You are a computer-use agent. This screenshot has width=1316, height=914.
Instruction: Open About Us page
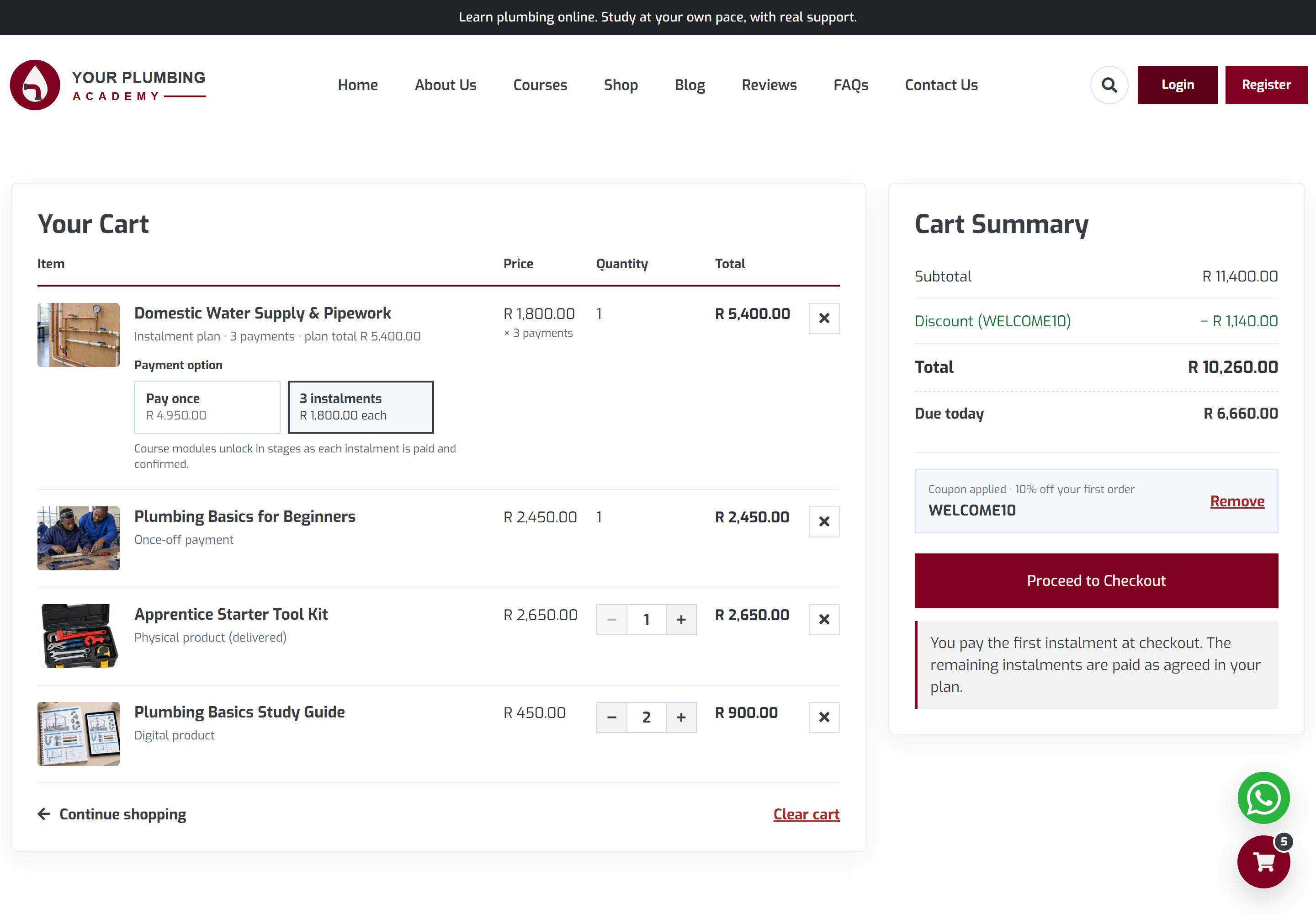coord(446,85)
